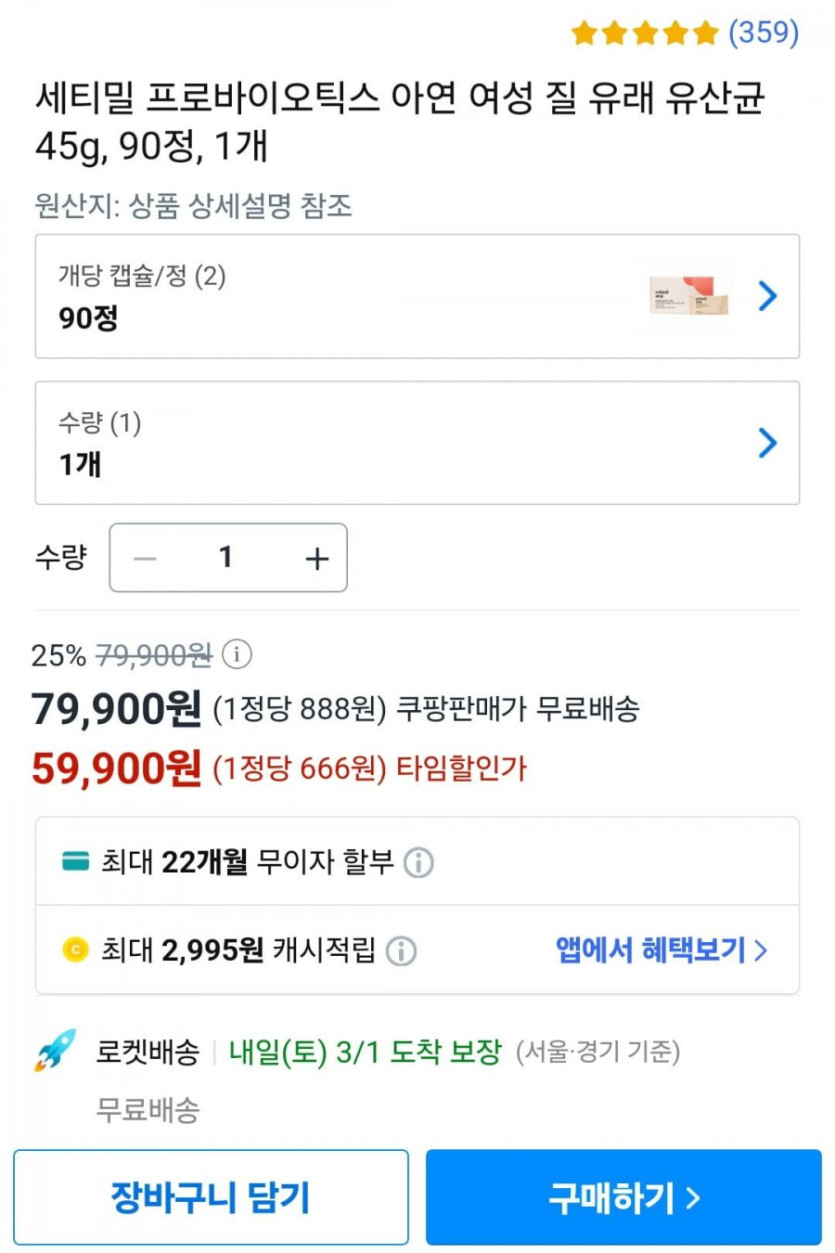Click the five-star rating icons
This screenshot has height=1253, width=835.
[x=644, y=33]
